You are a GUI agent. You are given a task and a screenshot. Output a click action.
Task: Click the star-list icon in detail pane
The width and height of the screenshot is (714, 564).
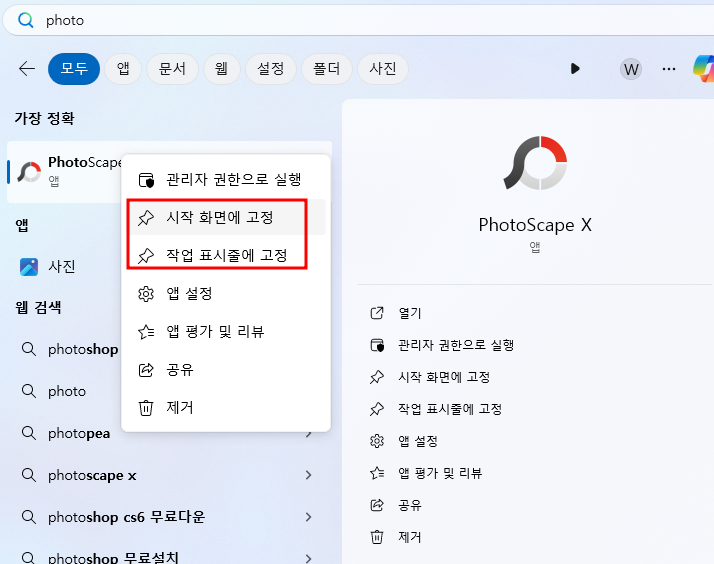click(x=377, y=473)
